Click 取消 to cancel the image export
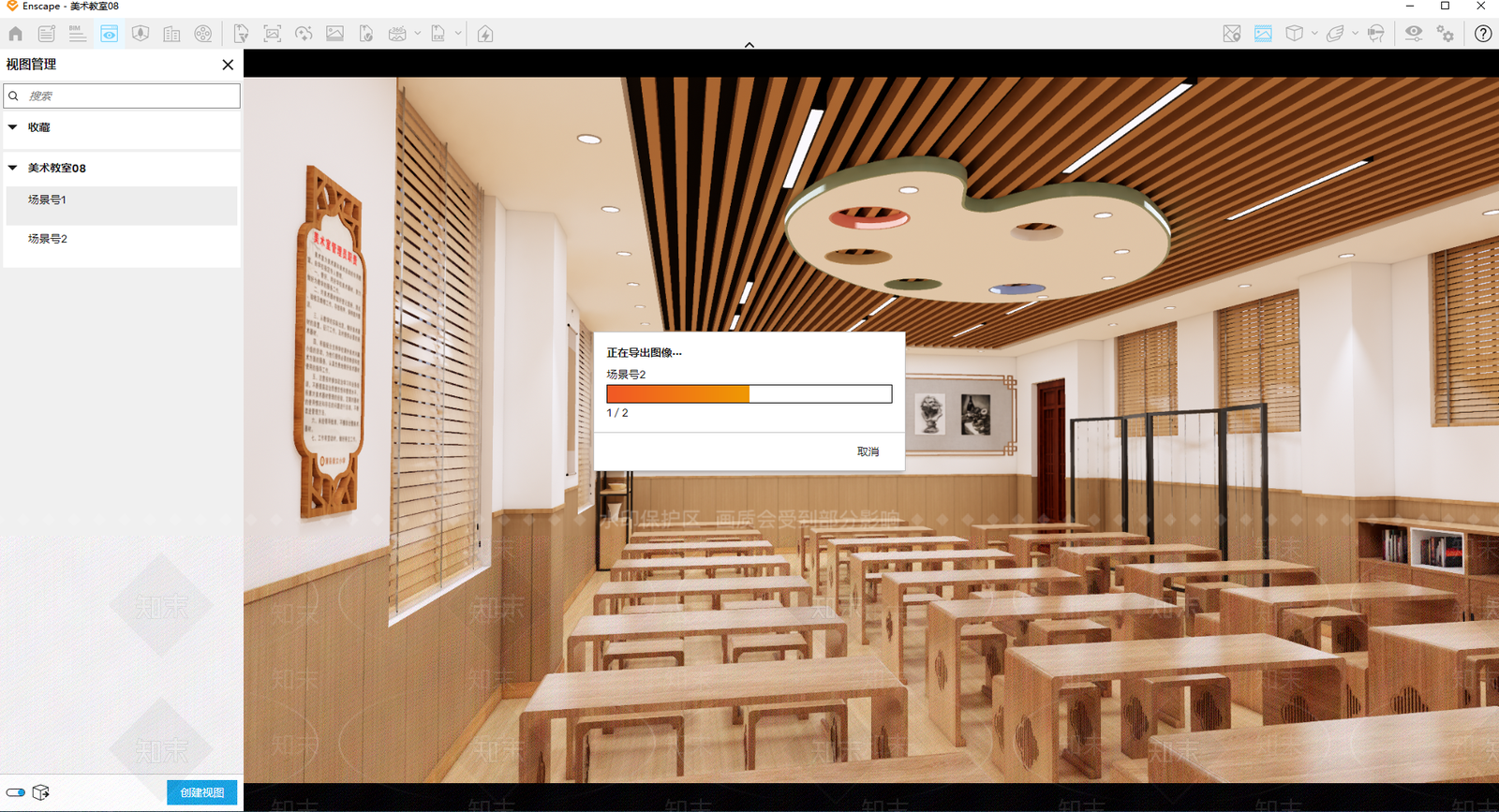The image size is (1499, 812). [x=868, y=451]
